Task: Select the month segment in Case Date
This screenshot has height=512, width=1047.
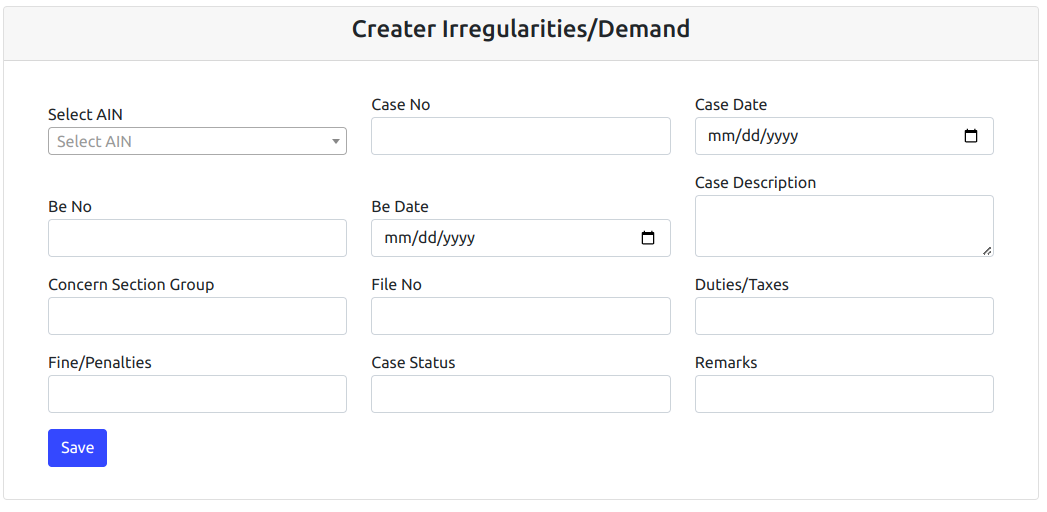Action: click(718, 136)
